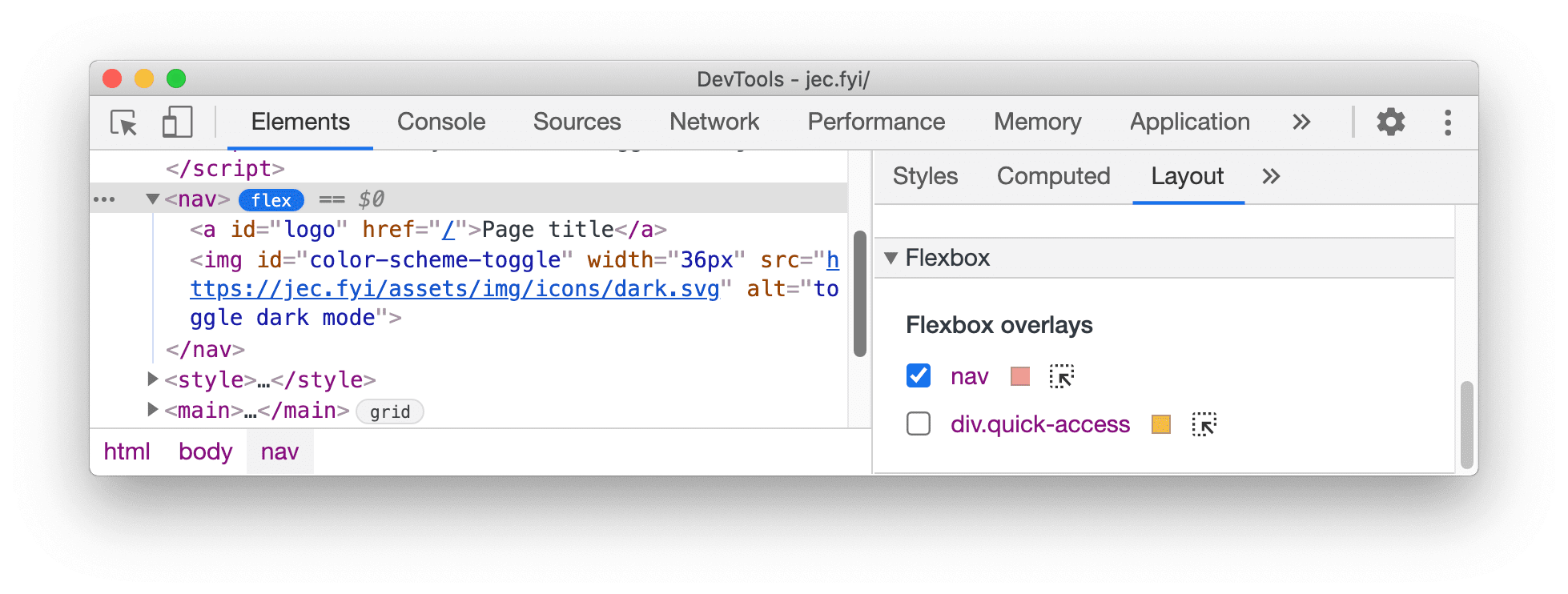The image size is (1568, 594).
Task: Open the three-dot customize DevTools menu
Action: tap(1447, 122)
